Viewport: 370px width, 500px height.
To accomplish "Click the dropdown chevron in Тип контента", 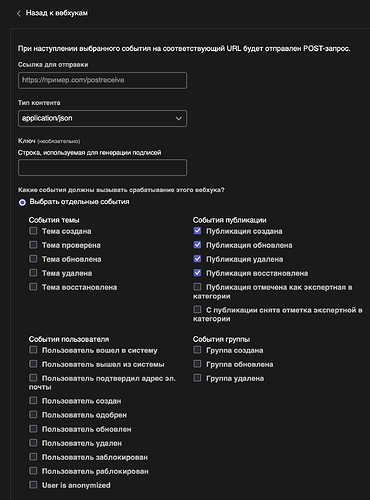I will 179,118.
